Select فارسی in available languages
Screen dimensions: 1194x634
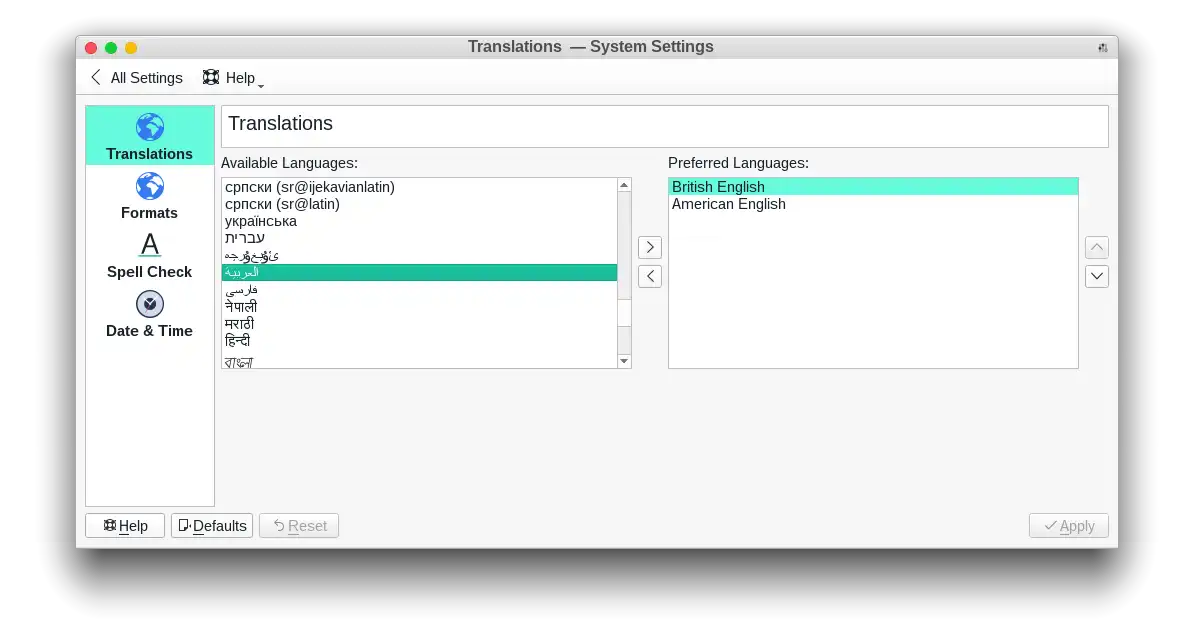[x=419, y=289]
